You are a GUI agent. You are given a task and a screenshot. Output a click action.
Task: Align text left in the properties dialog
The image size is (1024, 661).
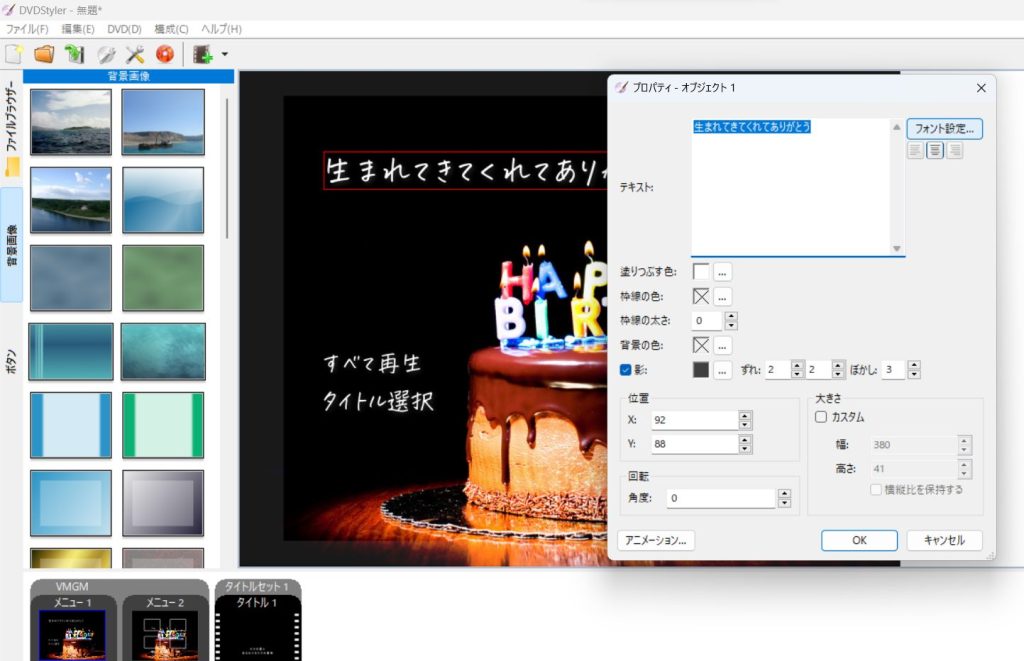[x=915, y=151]
